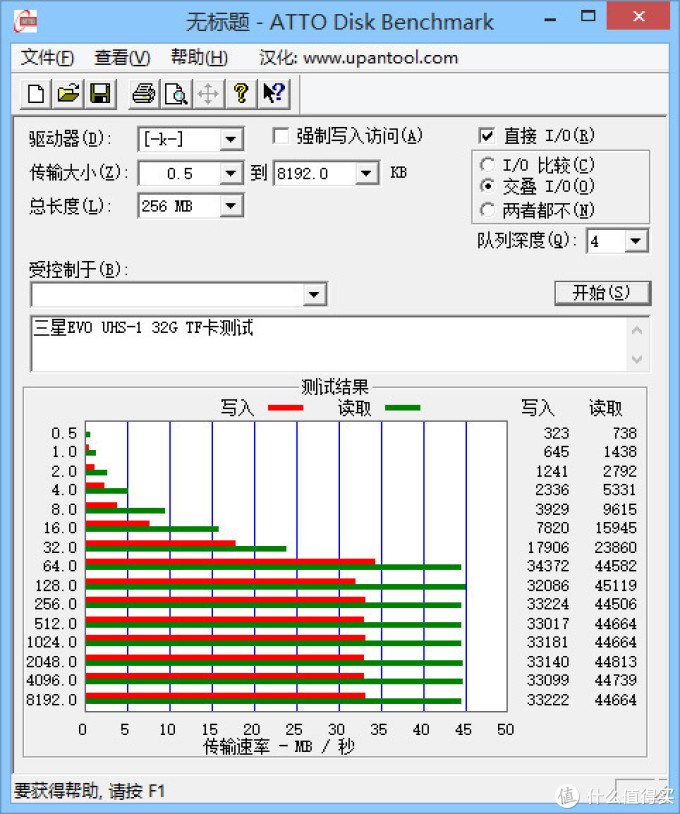Print results using the printer icon
Screen dimensions: 680x814
(144, 94)
